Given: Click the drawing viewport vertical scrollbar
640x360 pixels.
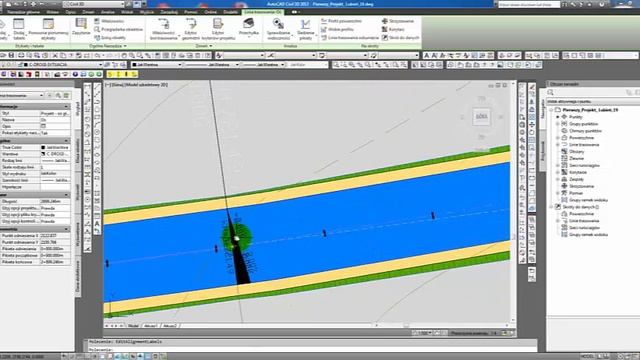Looking at the screenshot, I should pos(513,203).
